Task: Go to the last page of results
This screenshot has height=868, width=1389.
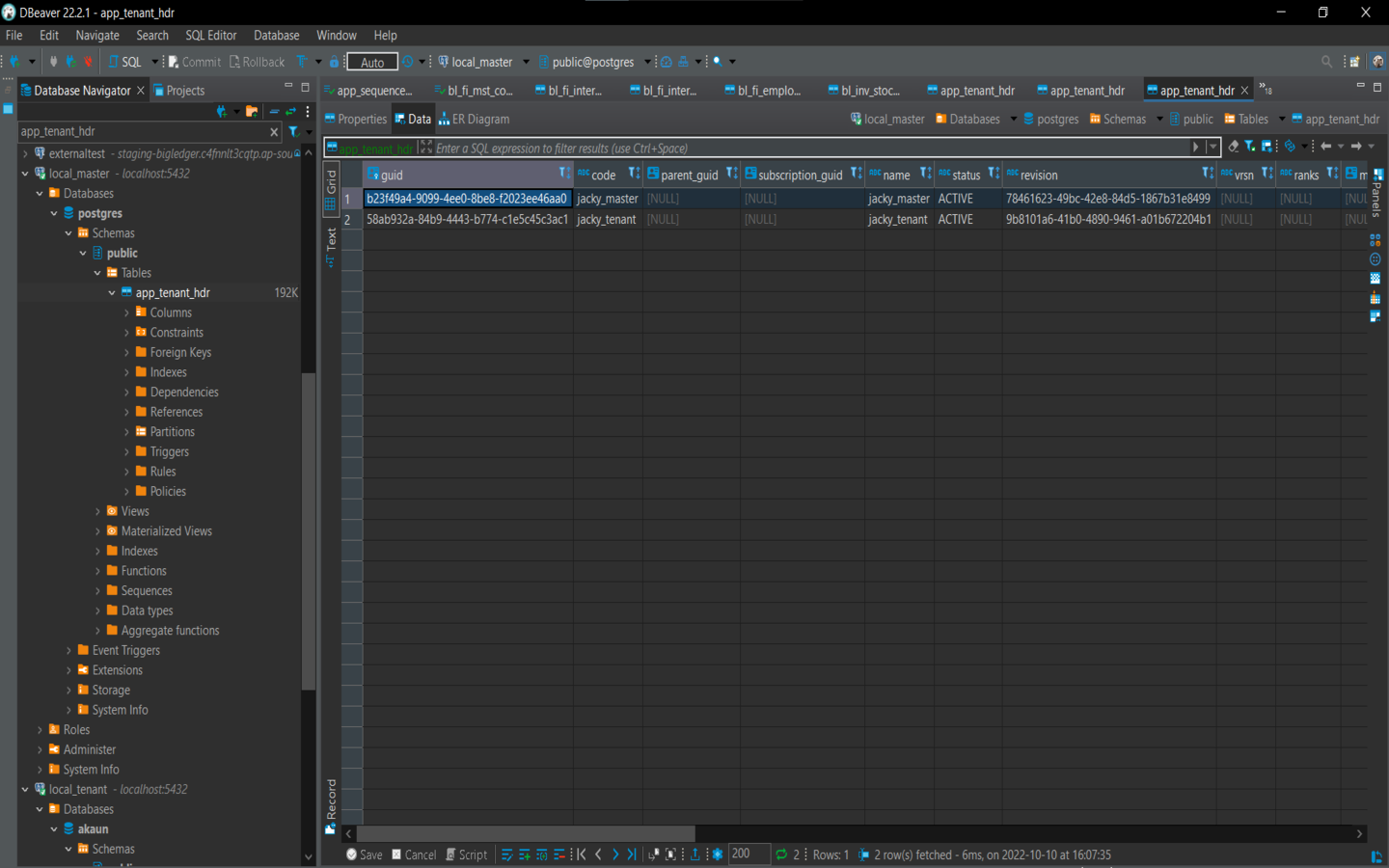Action: tap(632, 854)
